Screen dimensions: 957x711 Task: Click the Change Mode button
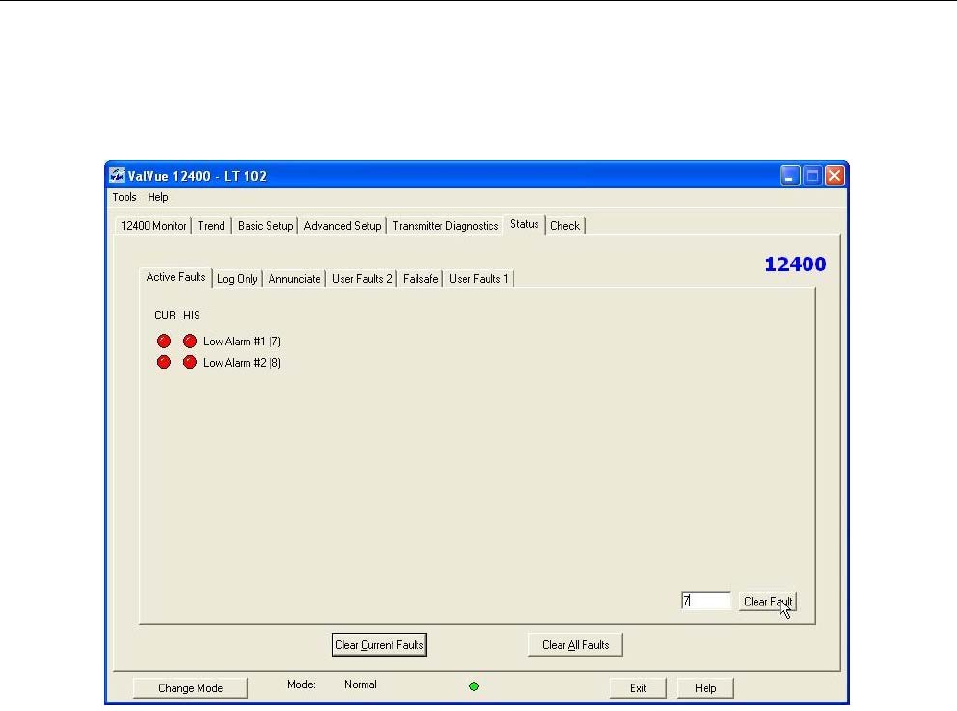[x=190, y=688]
